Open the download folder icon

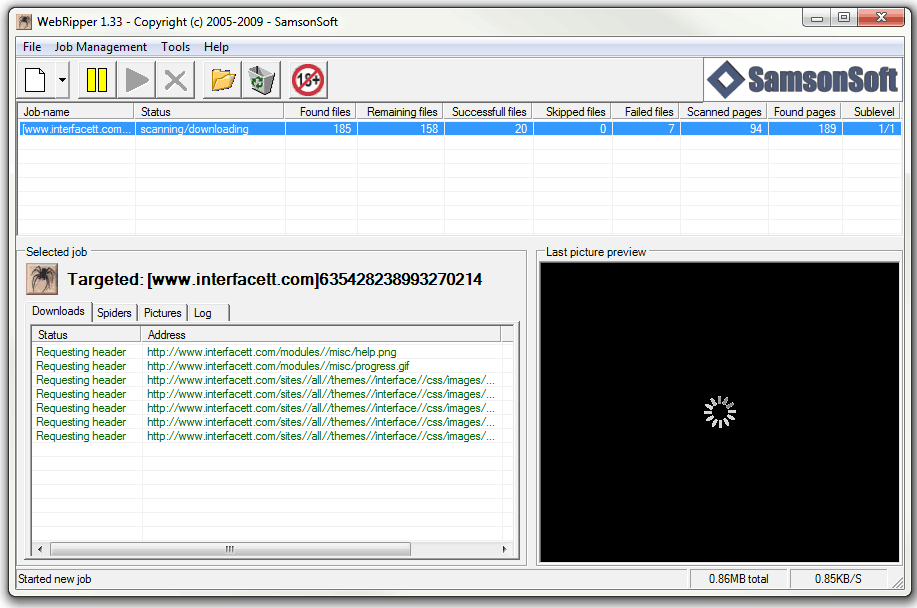(x=223, y=80)
